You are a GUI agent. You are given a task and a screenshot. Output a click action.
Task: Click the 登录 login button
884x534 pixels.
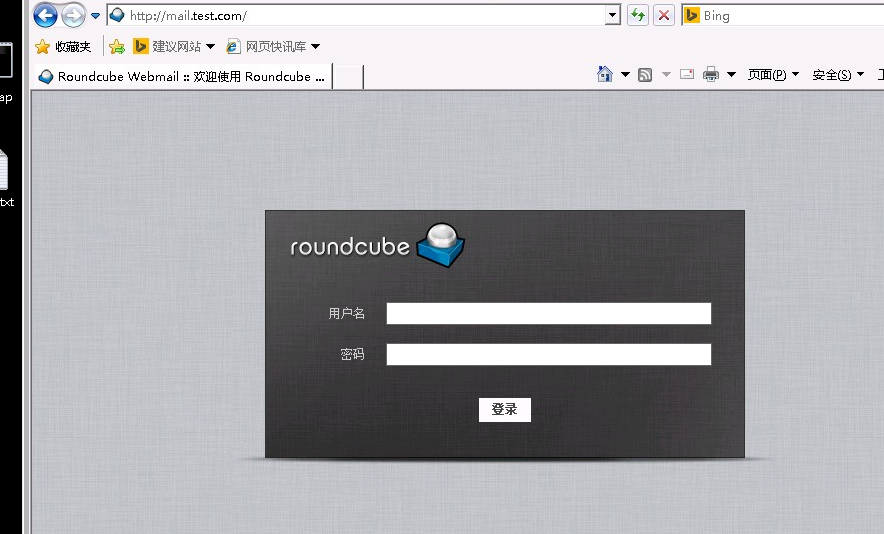tap(505, 410)
